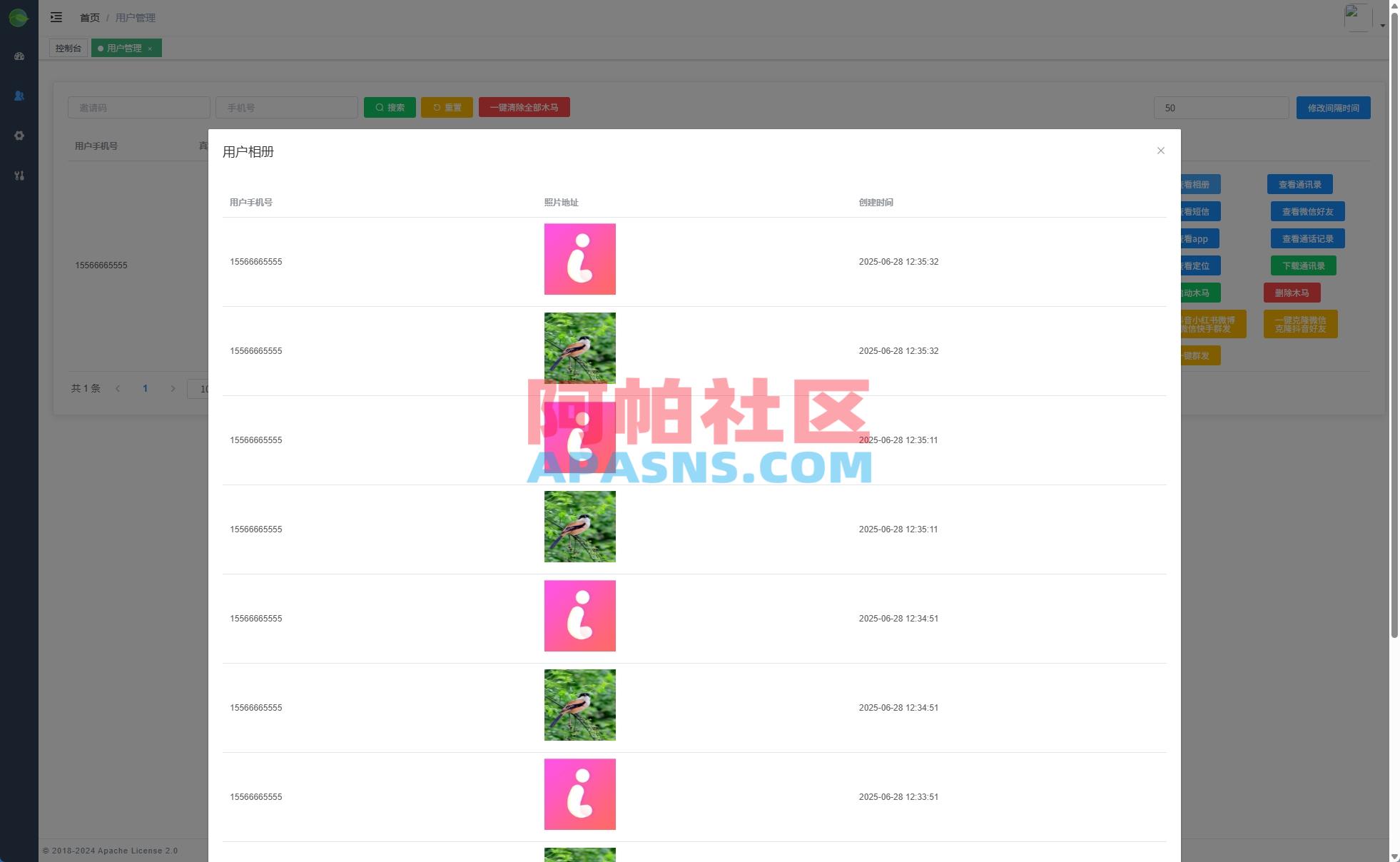Collapse the sidebar using the hamburger icon
The image size is (1400, 862).
[56, 17]
